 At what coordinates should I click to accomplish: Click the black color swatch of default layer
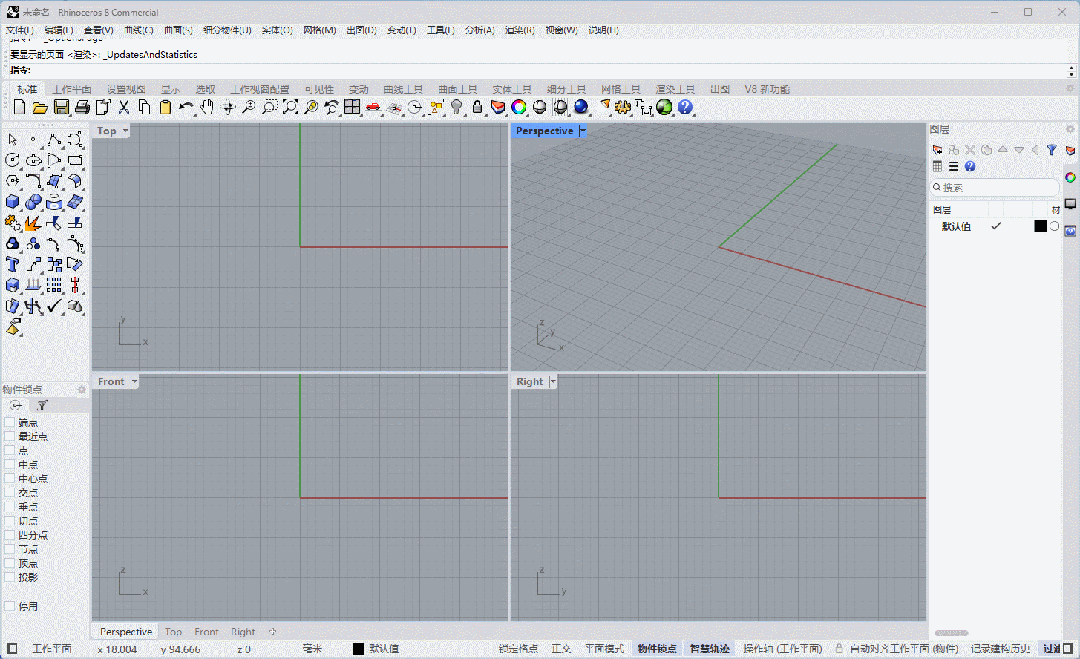1040,226
